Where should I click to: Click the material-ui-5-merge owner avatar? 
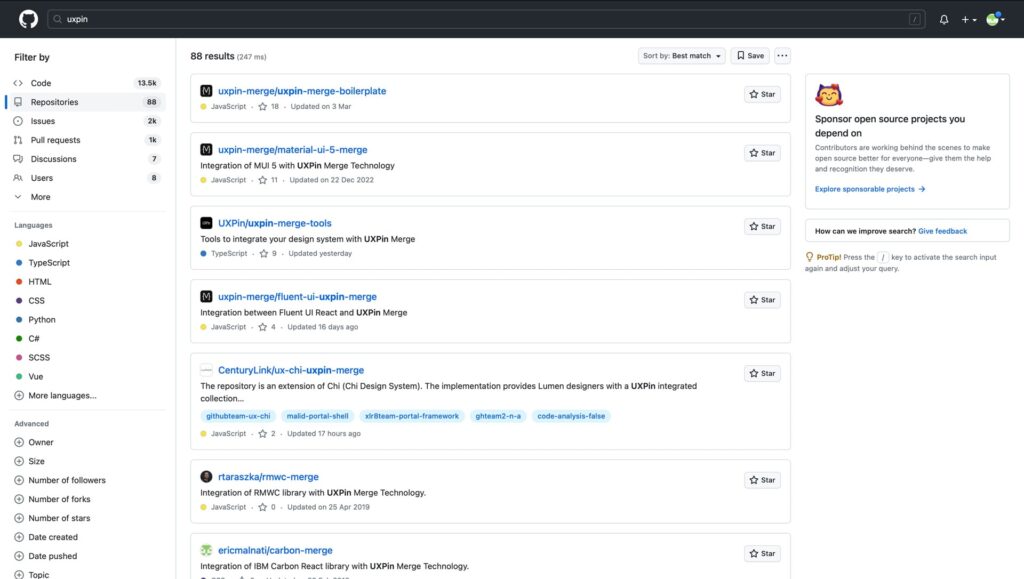tap(206, 149)
